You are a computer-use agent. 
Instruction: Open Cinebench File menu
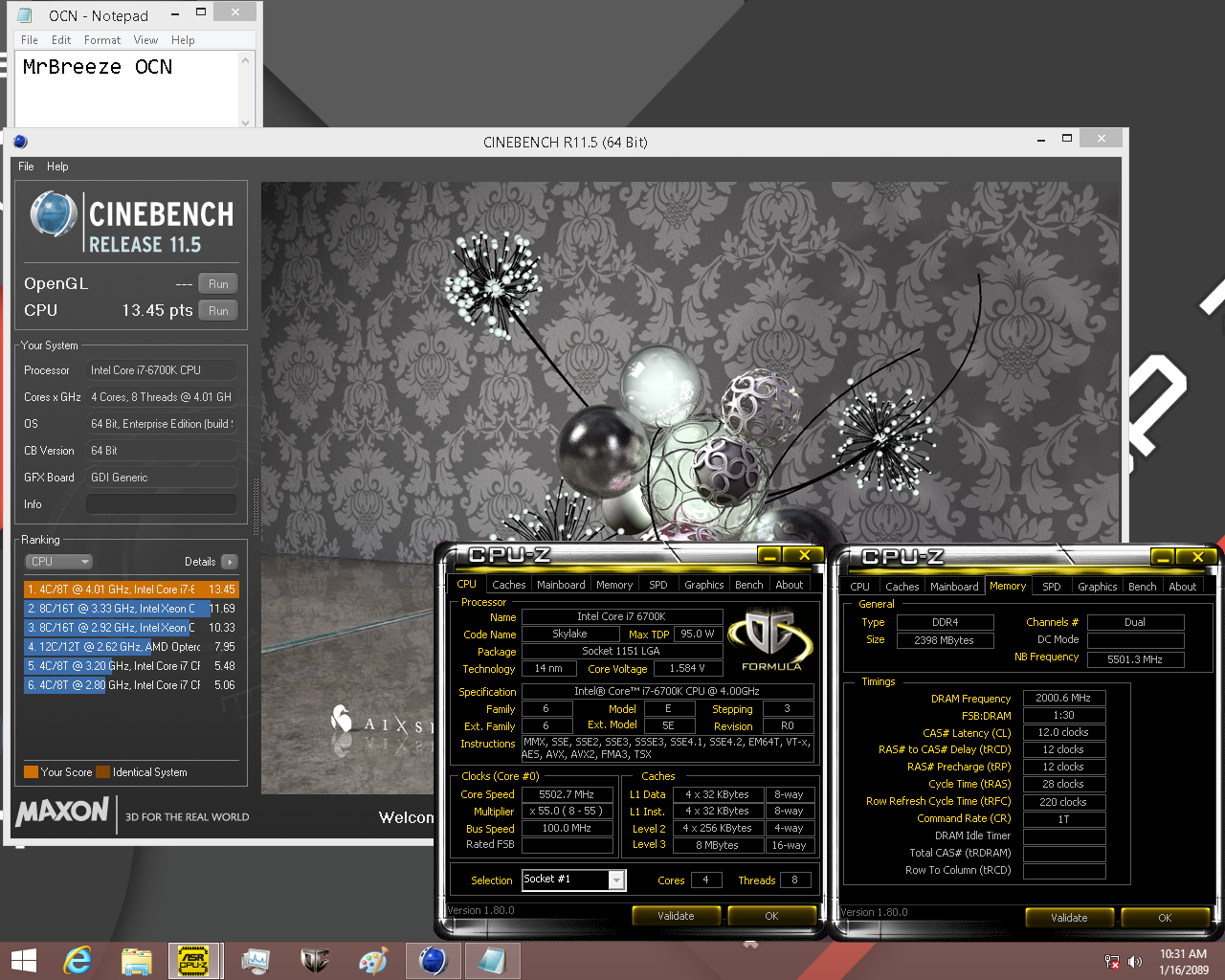[26, 167]
